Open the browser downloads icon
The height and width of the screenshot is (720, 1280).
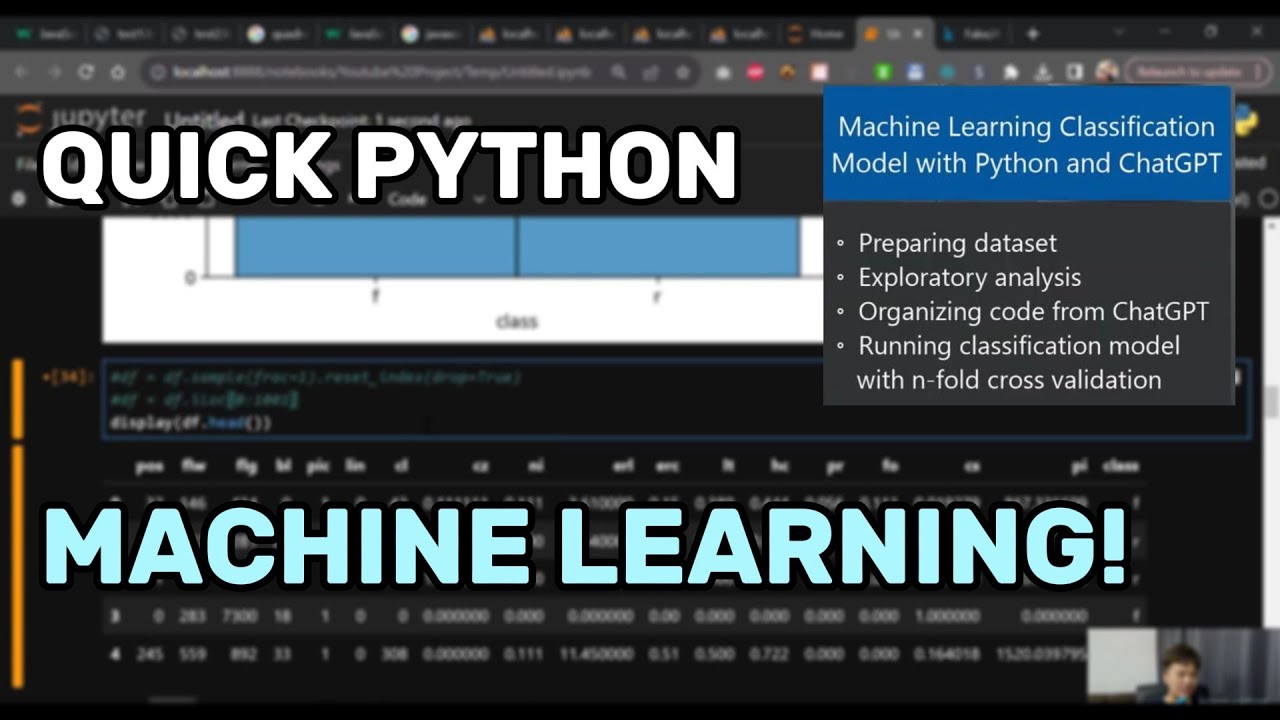point(1042,72)
